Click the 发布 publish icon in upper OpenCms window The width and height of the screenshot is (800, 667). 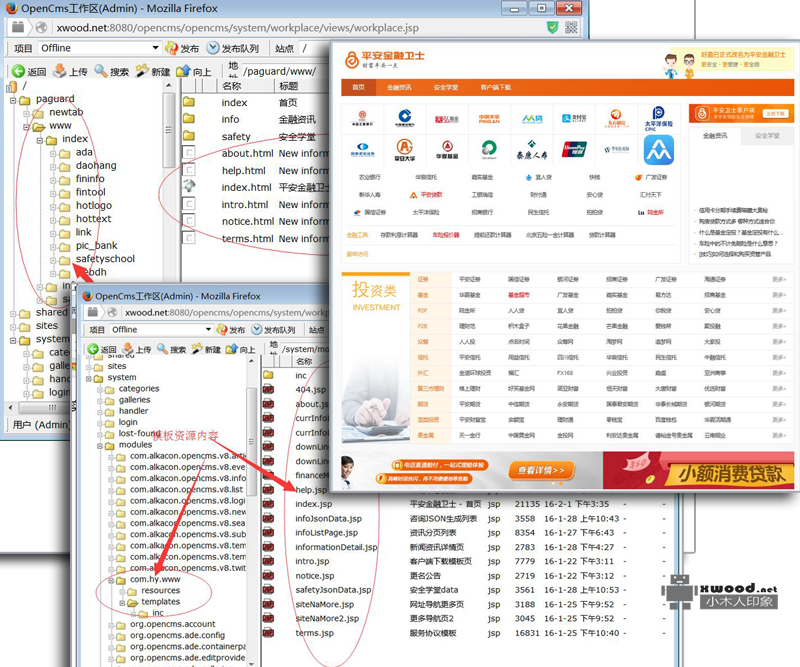[171, 48]
